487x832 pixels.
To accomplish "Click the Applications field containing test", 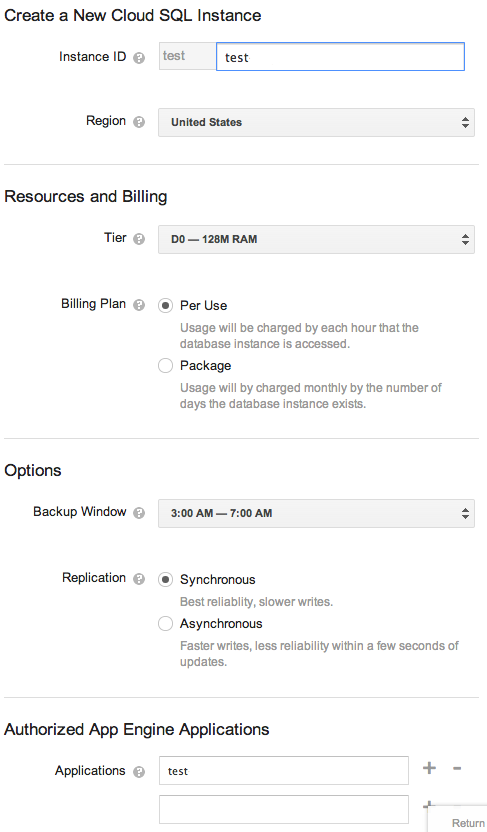I will (x=284, y=770).
